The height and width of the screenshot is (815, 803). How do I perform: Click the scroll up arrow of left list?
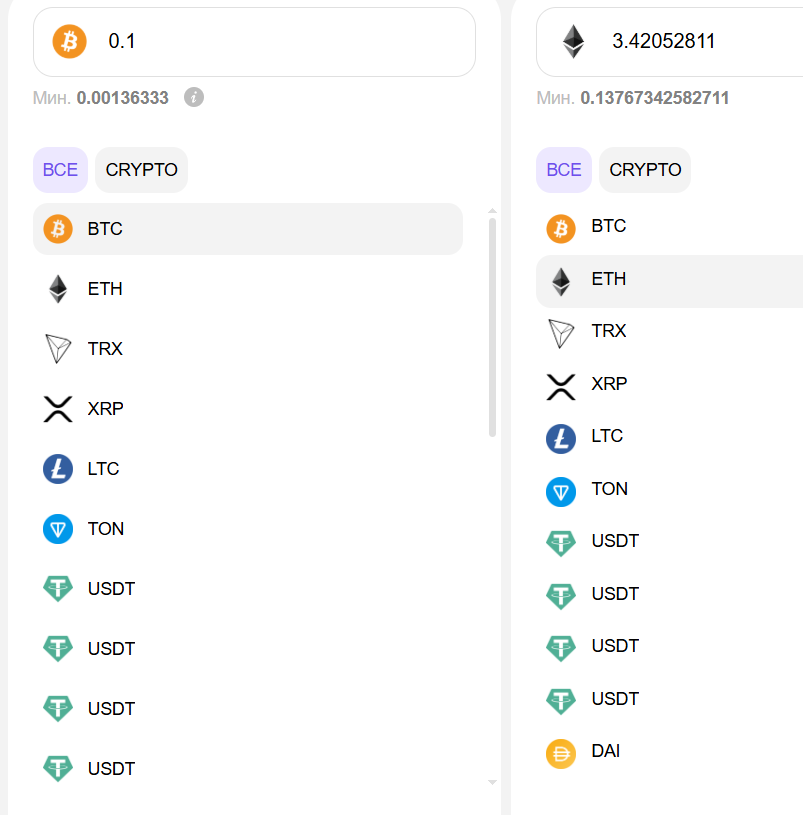492,211
